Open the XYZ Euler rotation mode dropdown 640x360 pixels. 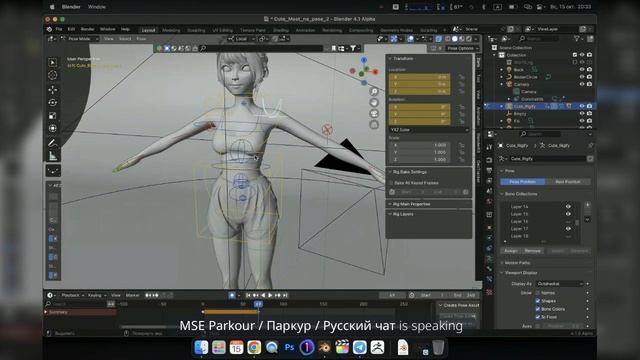(x=429, y=130)
